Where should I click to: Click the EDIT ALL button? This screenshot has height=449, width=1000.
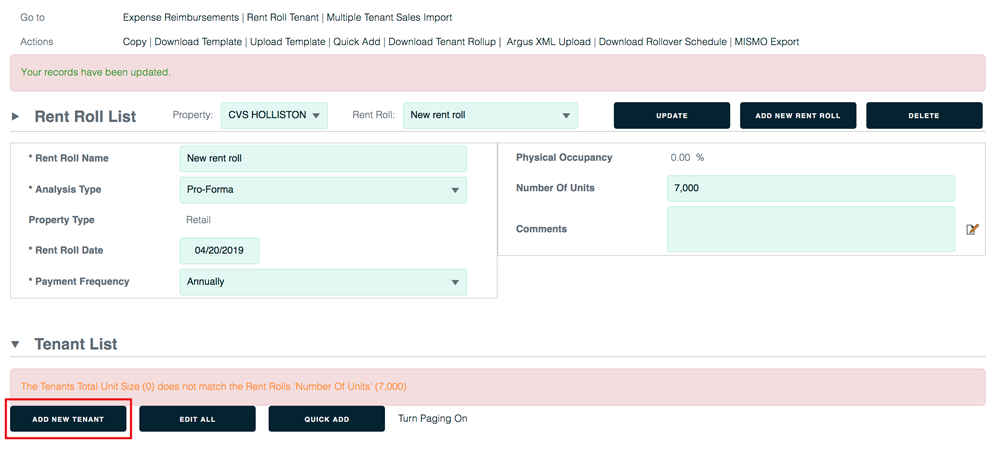198,419
